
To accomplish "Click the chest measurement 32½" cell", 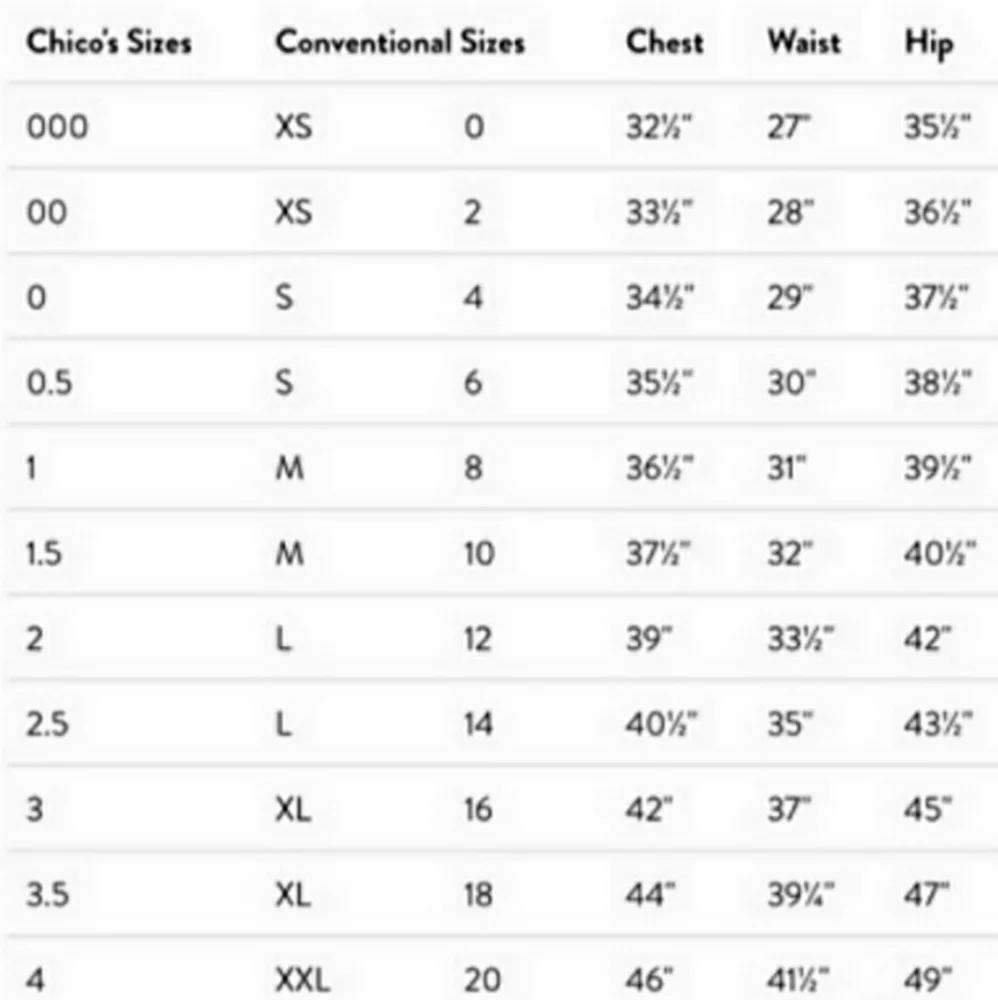I will tap(660, 128).
